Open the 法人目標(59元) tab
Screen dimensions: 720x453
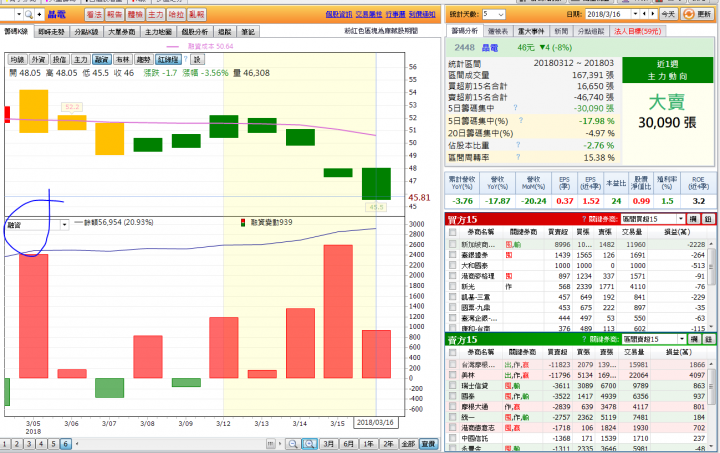pos(637,31)
